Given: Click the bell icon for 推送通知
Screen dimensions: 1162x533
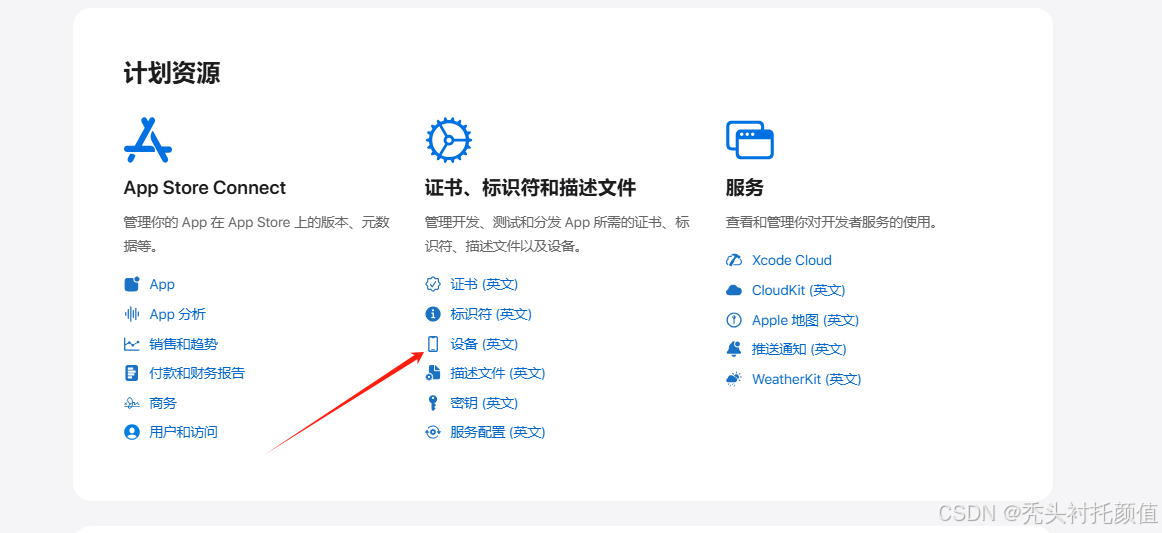Looking at the screenshot, I should coord(734,349).
